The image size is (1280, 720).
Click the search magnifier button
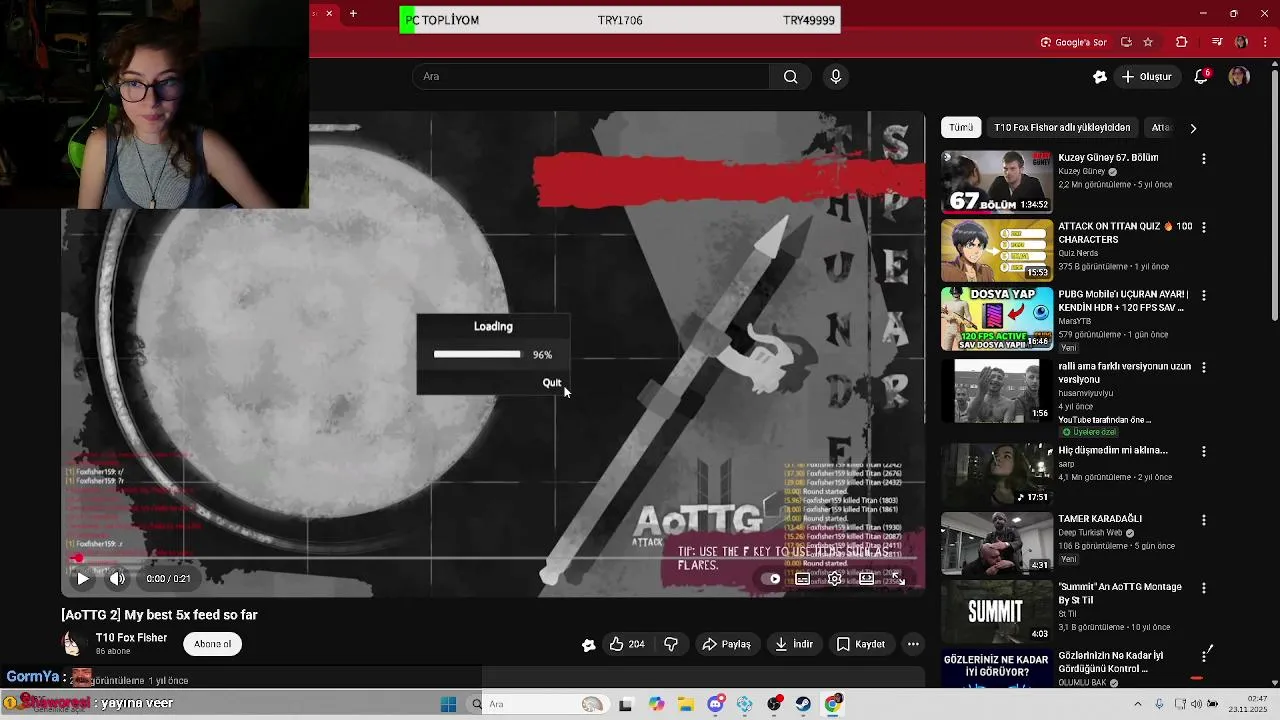click(790, 76)
